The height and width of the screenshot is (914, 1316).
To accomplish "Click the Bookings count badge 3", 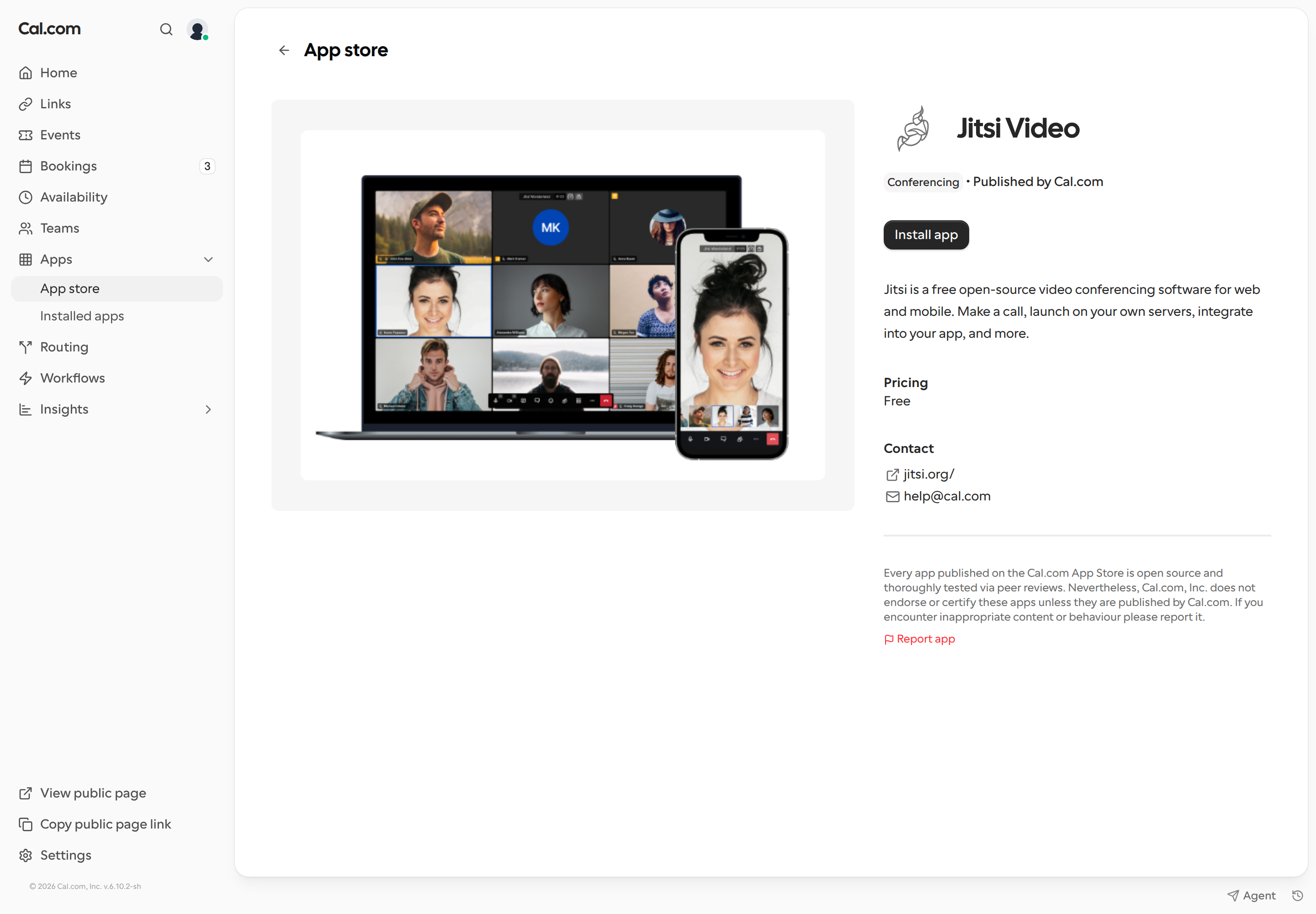I will [207, 166].
